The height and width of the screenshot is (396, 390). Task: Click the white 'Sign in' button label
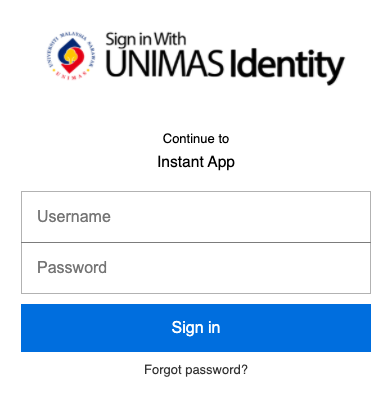[196, 328]
